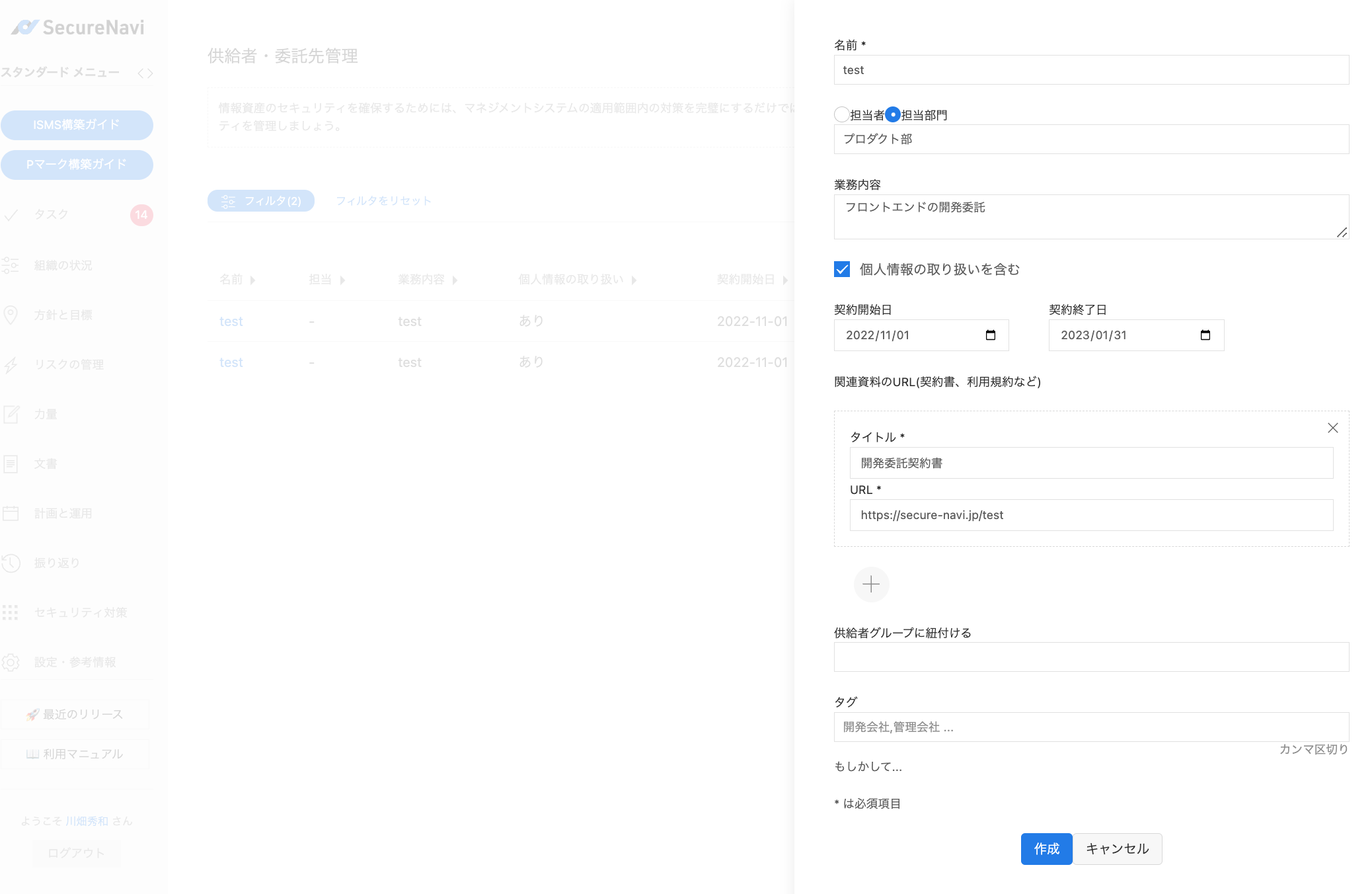Screen dimensions: 1372x894
Task: Open 設定・参考情報 in the sidebar
Action: 75,662
